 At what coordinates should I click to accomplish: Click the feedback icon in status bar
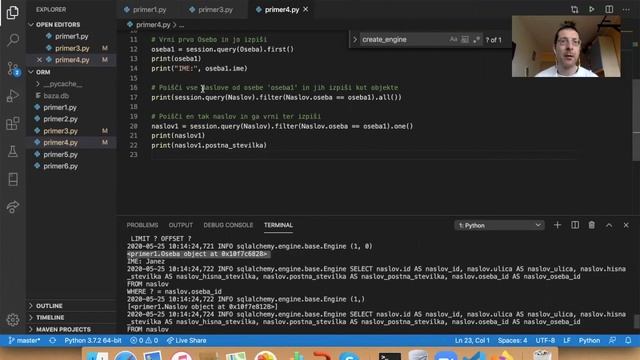pyautogui.click(x=612, y=340)
